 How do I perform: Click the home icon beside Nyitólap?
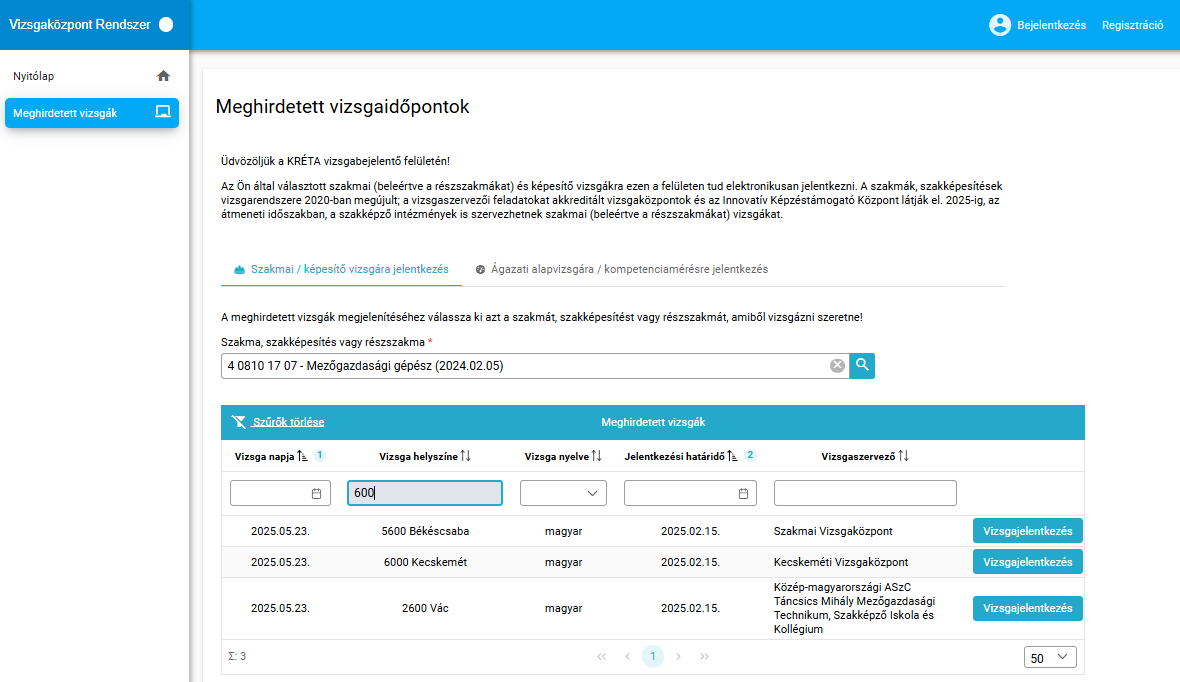click(x=163, y=76)
